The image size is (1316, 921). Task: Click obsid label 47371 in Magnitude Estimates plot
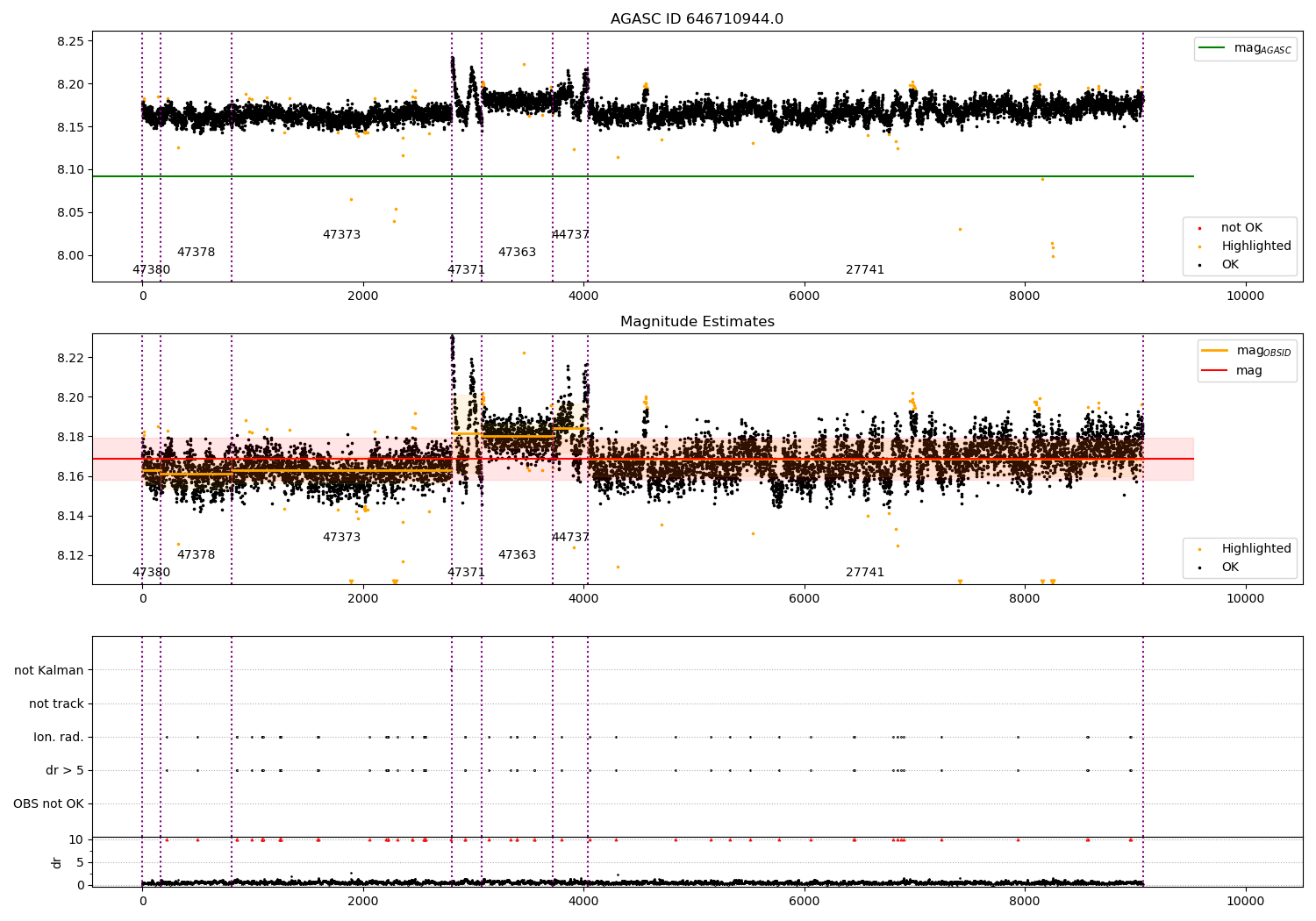[x=466, y=573]
